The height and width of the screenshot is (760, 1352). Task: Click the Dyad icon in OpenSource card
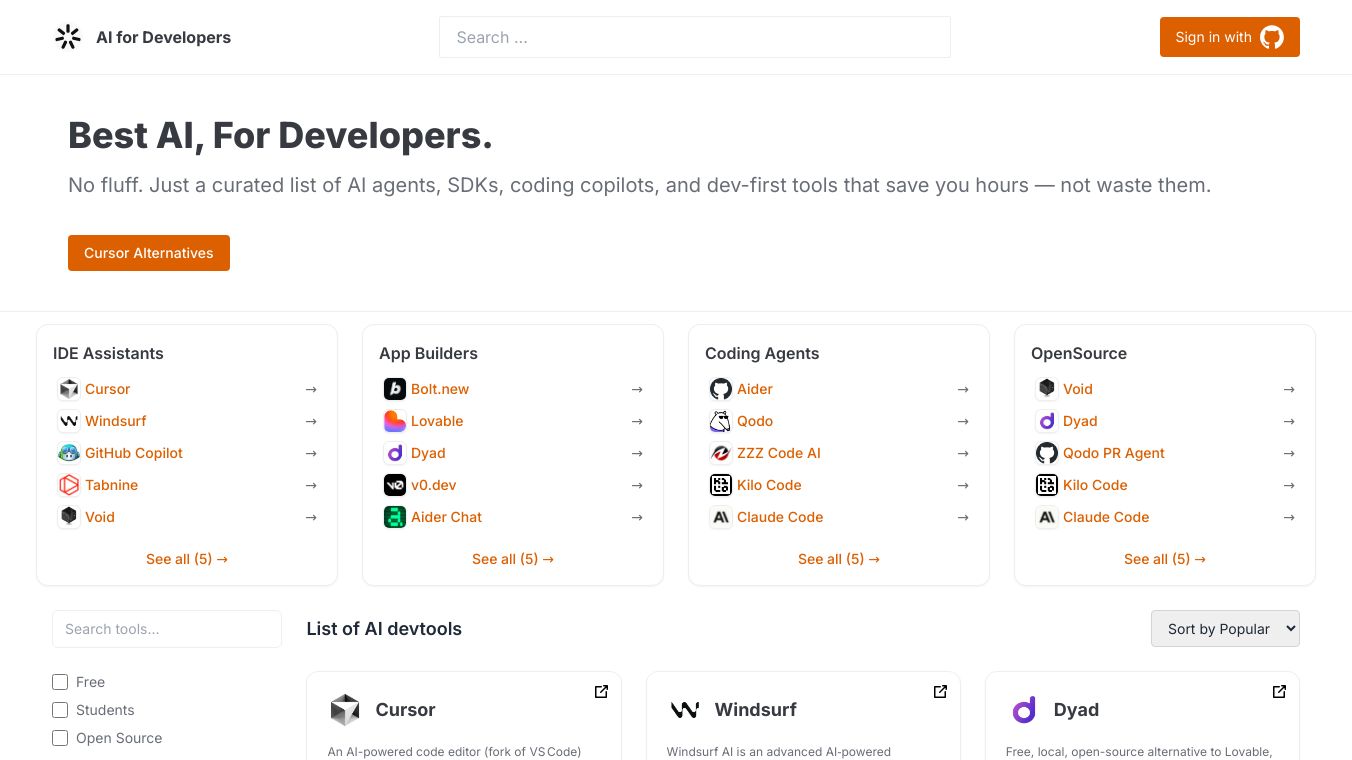click(1047, 421)
